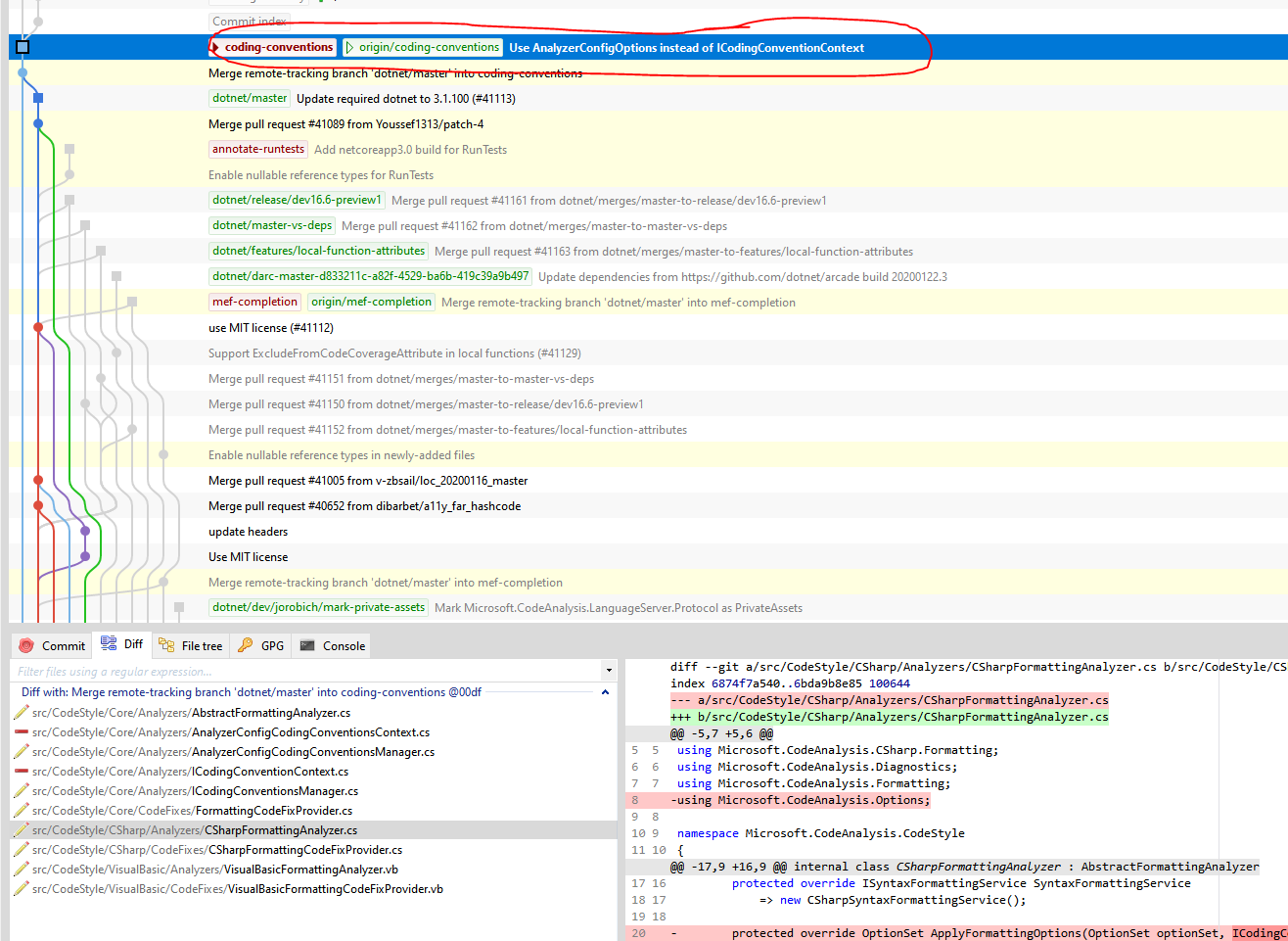Toggle the checkbox on the highlighted commit row
The image size is (1288, 941).
(x=21, y=46)
